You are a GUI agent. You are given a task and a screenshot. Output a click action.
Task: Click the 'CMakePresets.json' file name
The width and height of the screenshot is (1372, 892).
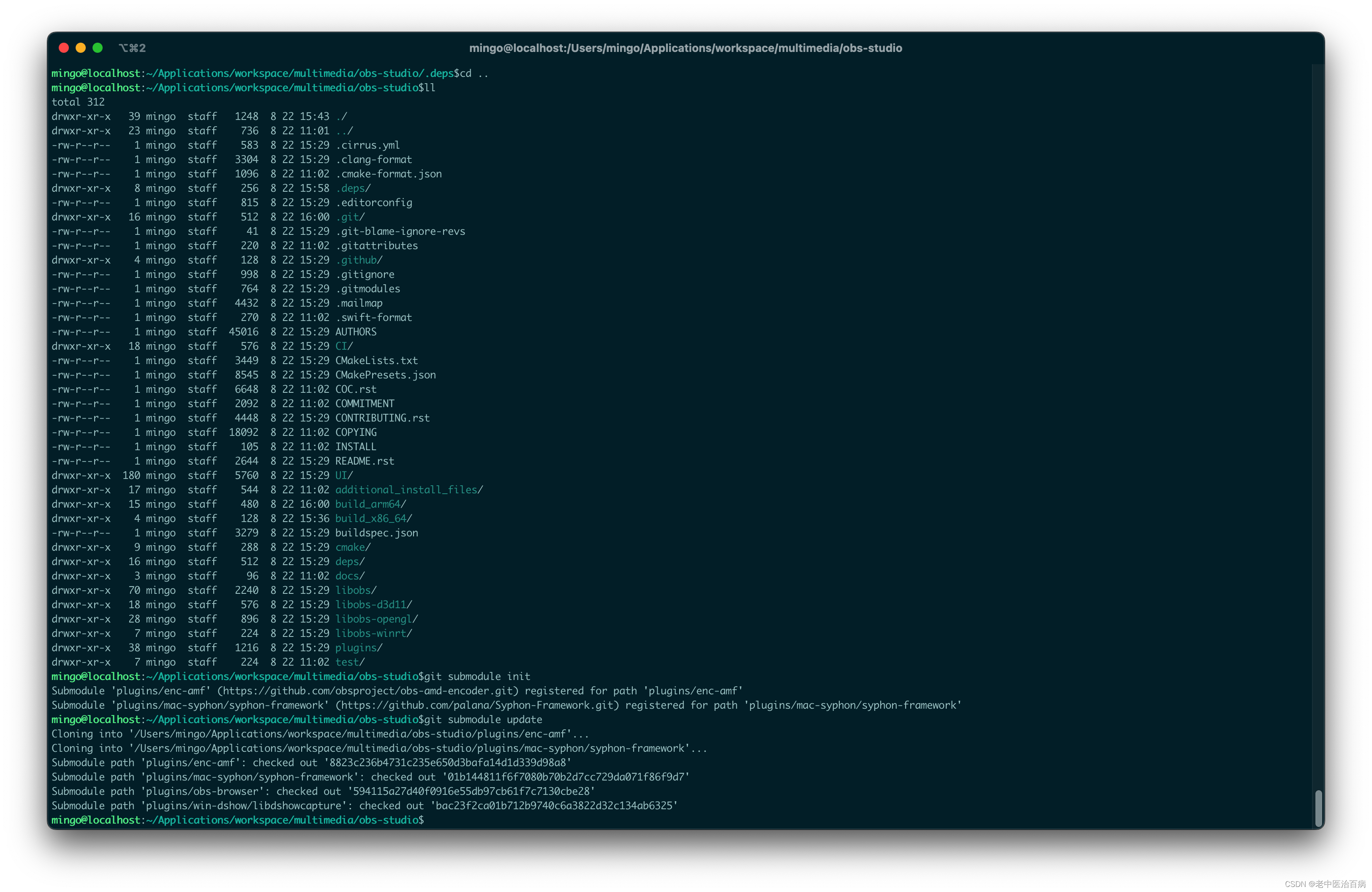(386, 375)
